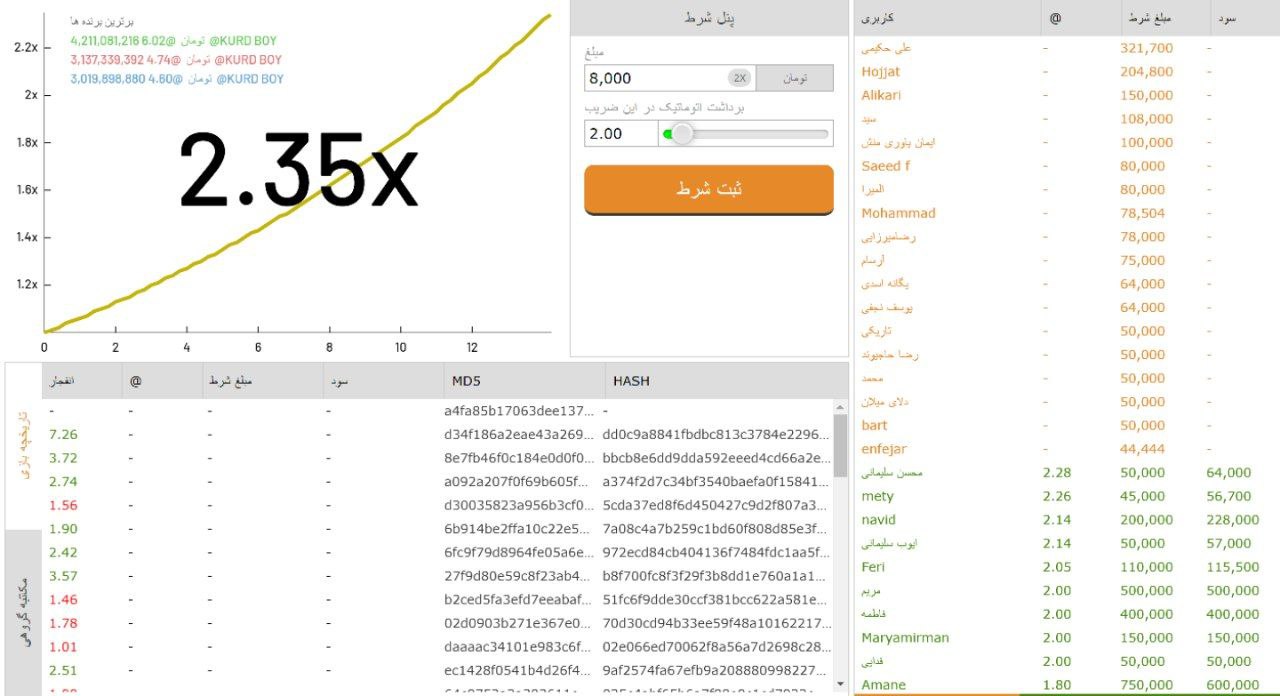Click the کاربری column header in players list
Viewport: 1280px width, 696px height.
pos(878,18)
